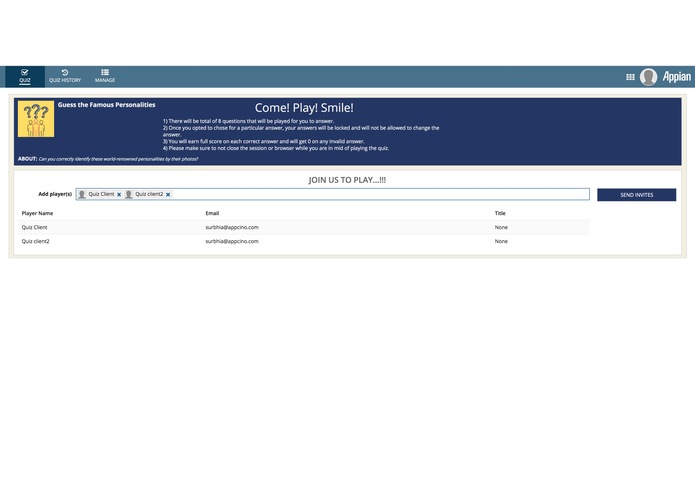Click the None title in Quiz client2 row

tap(501, 241)
